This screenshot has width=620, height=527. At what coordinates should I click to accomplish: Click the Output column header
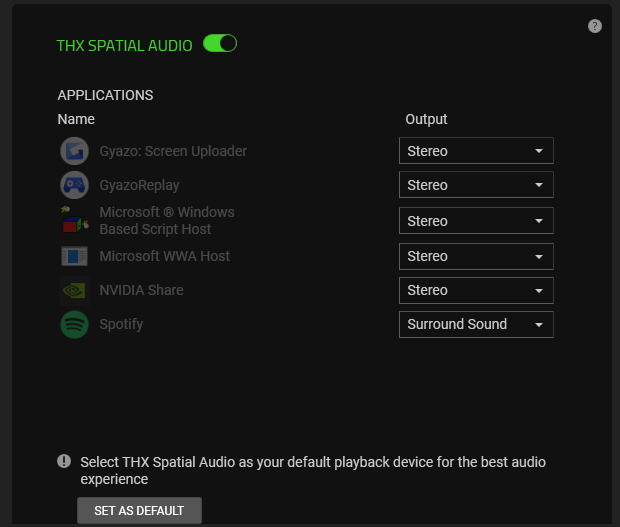426,119
